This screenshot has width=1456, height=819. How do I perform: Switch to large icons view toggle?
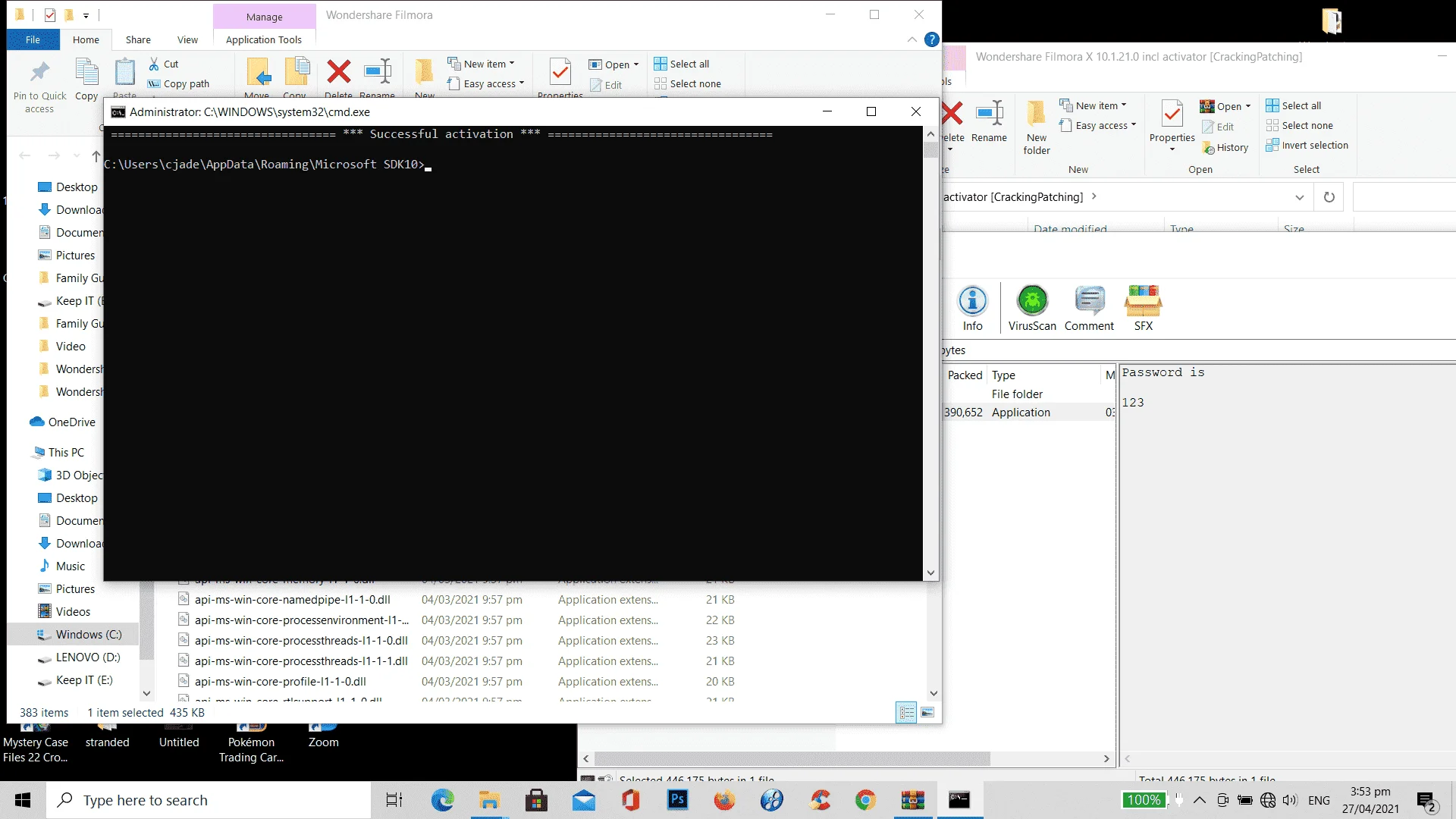point(927,712)
